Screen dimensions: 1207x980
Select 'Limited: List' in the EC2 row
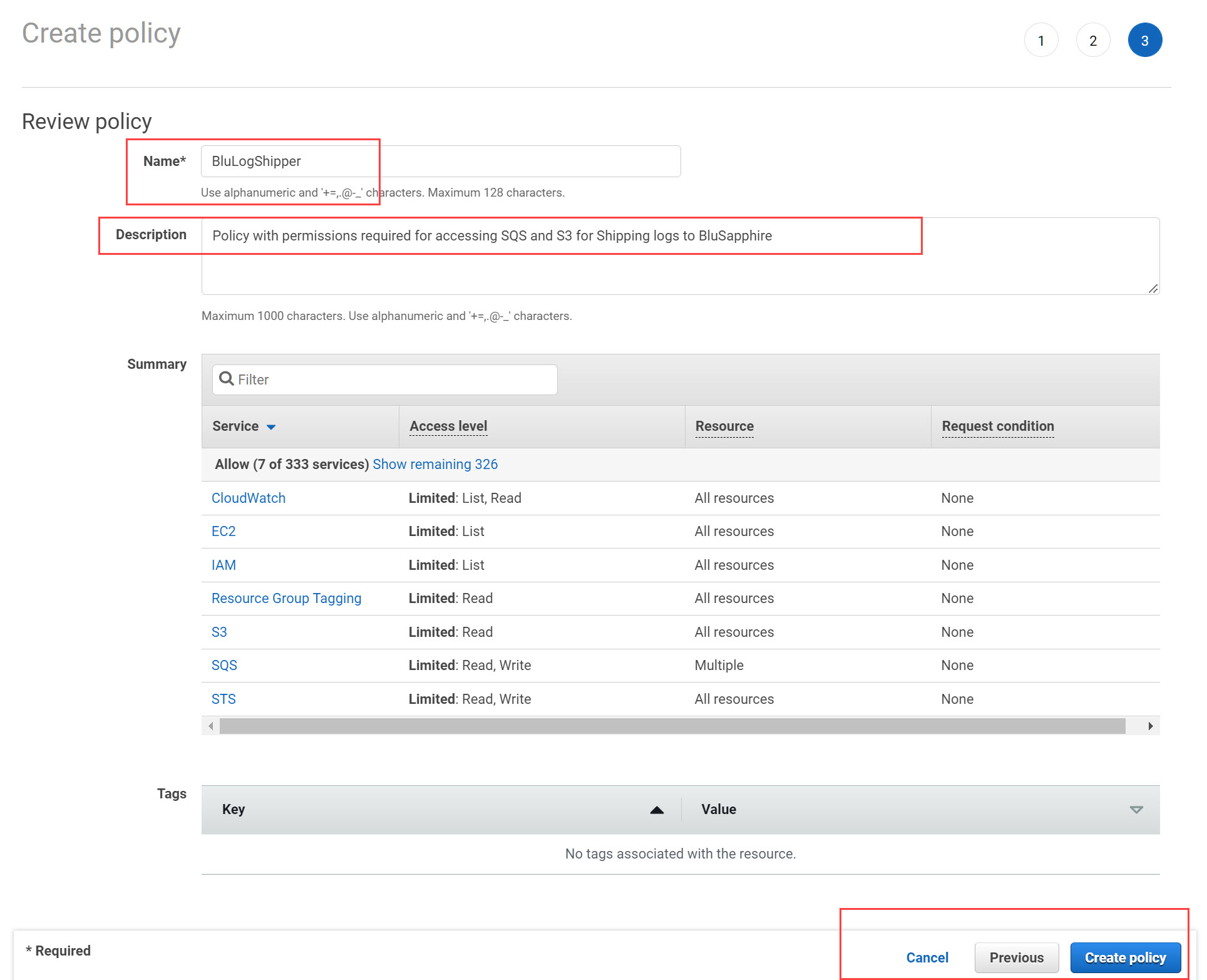446,531
